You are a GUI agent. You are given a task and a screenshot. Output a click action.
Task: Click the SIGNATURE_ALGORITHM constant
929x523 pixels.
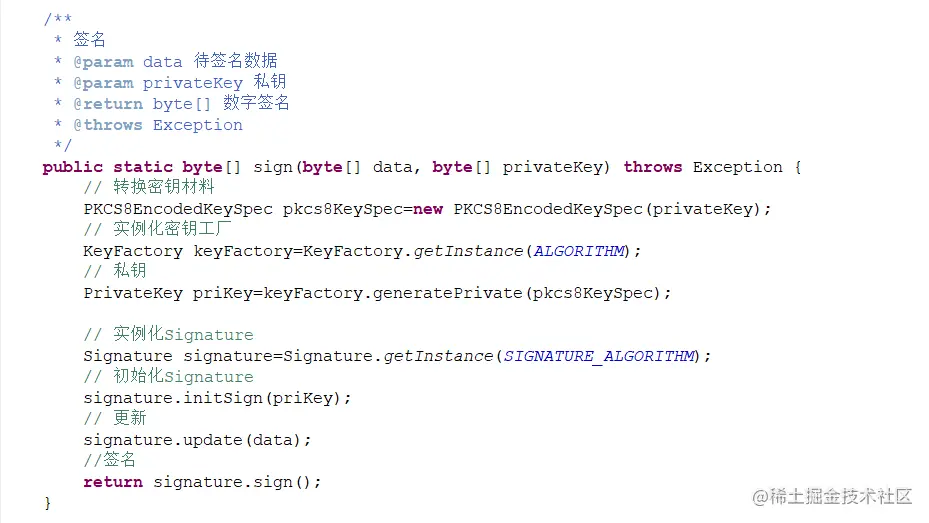coord(598,356)
